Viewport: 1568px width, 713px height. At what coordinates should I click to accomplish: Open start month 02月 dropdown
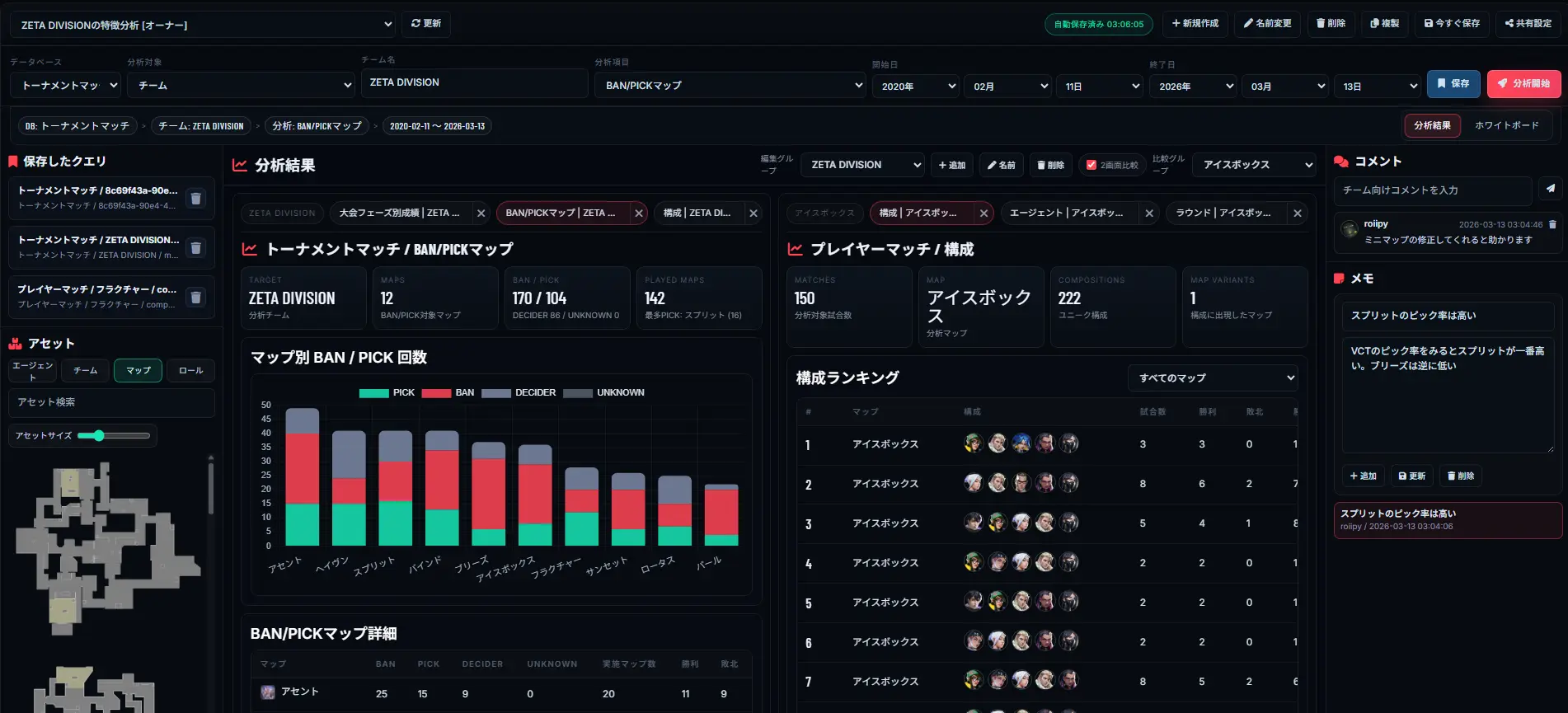pos(1007,86)
